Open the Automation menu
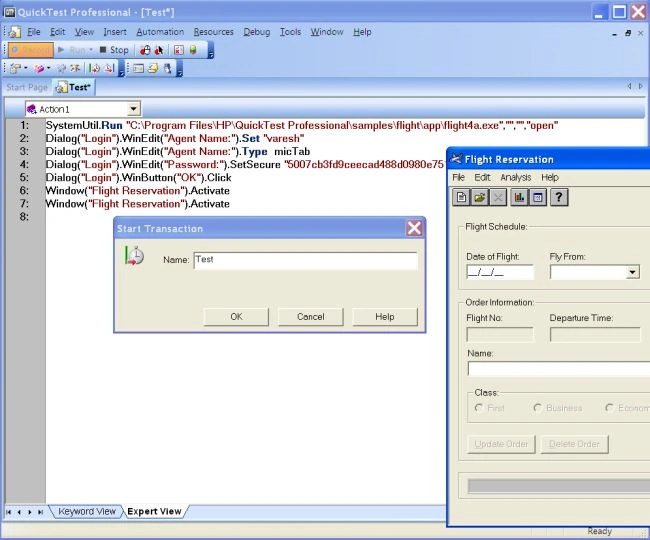This screenshot has width=650, height=540. [x=160, y=32]
